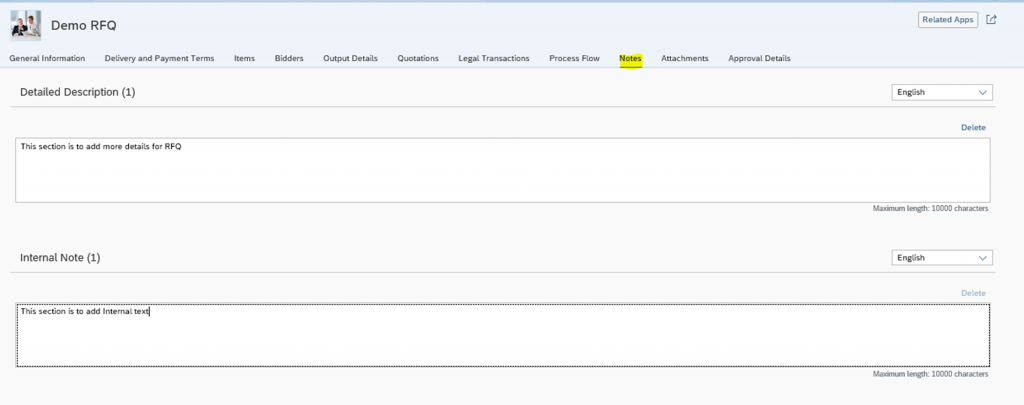This screenshot has width=1024, height=405.
Task: Open the Delivery and Payment Terms tab
Action: (159, 58)
